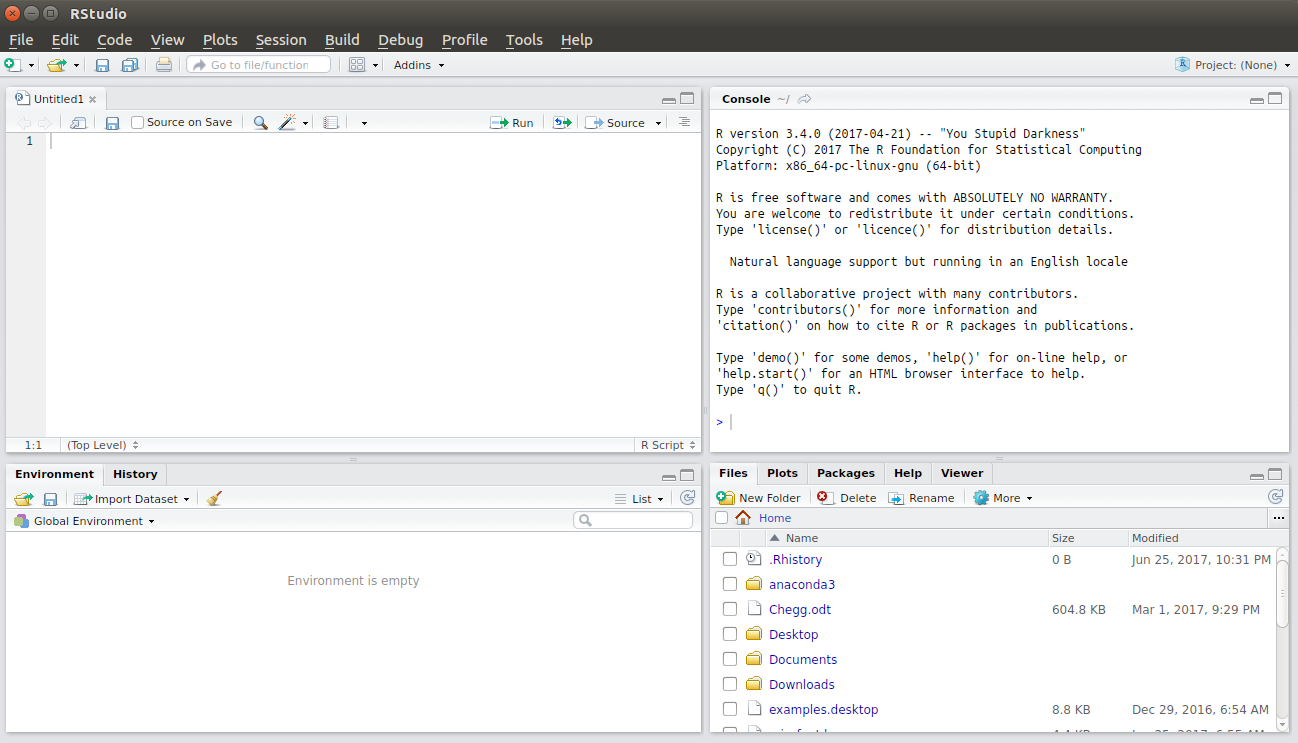Screen dimensions: 1298x743
Task: Open the Global Environment dropdown
Action: (x=85, y=521)
